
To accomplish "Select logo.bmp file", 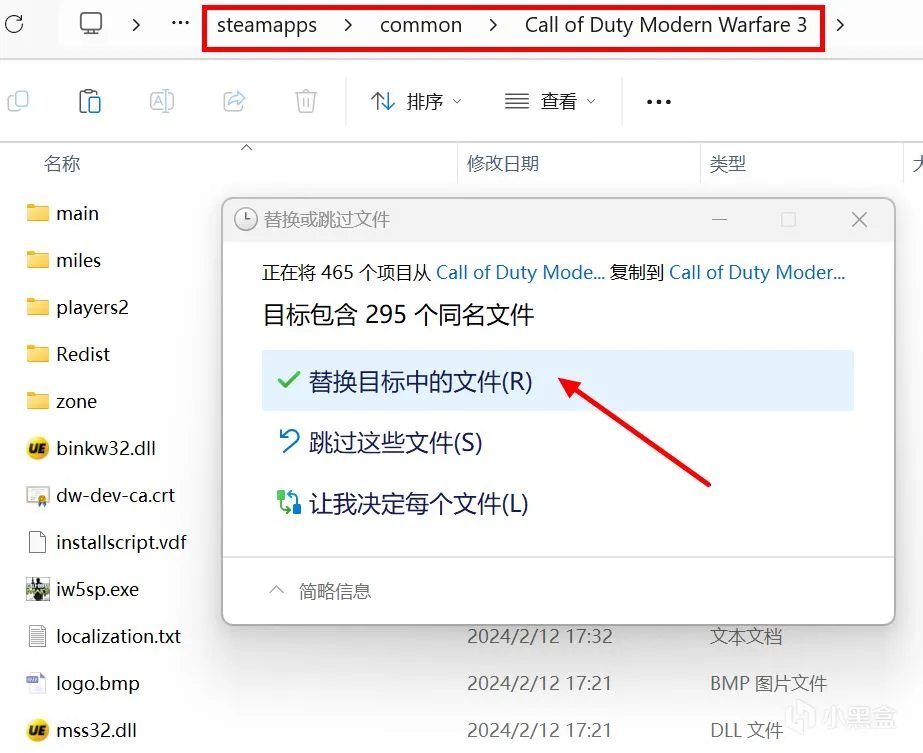I will (x=98, y=684).
